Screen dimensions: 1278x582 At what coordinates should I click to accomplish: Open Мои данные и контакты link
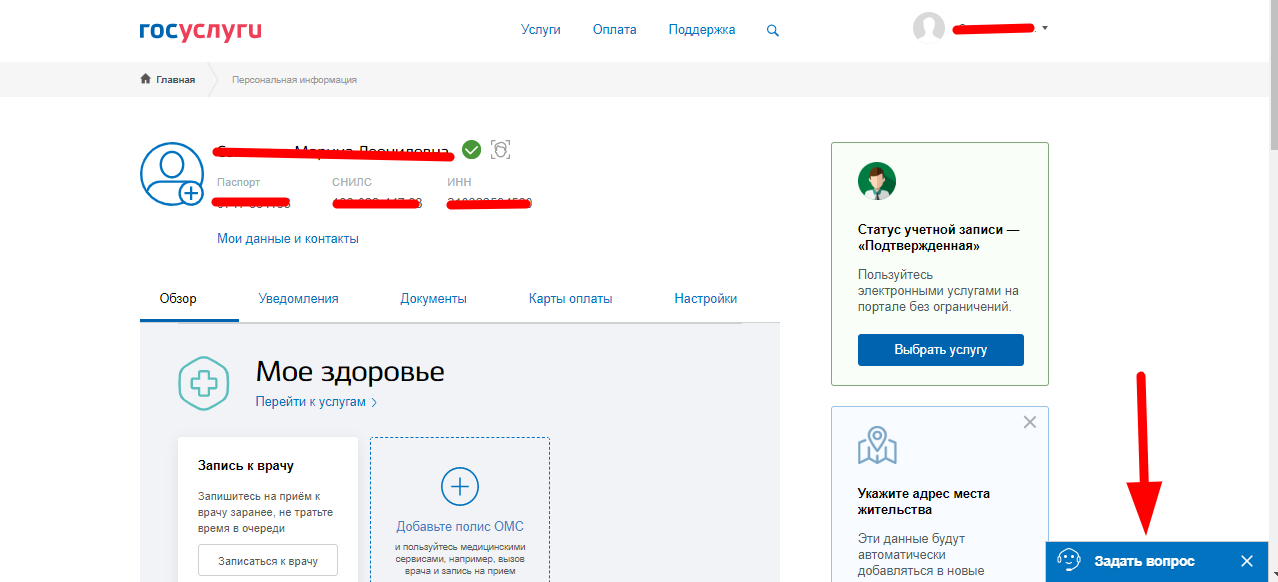coord(287,239)
